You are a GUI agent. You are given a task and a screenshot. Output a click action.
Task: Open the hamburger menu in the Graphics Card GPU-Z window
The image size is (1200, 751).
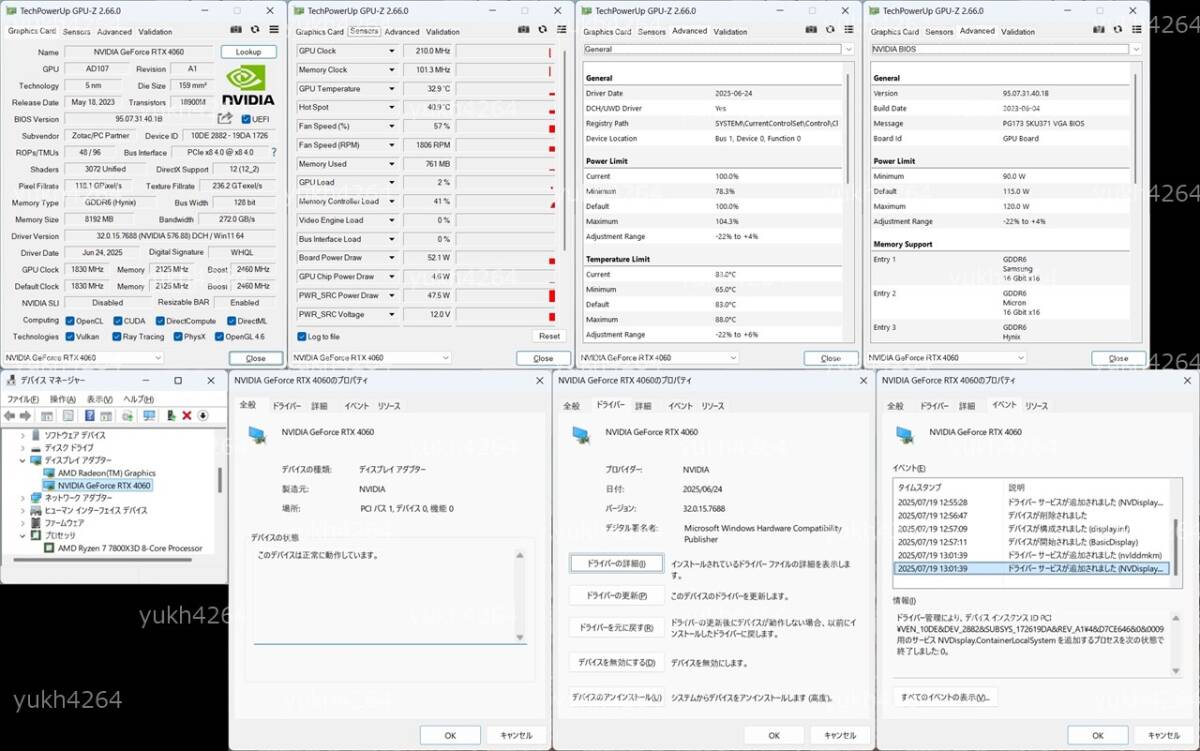272,30
